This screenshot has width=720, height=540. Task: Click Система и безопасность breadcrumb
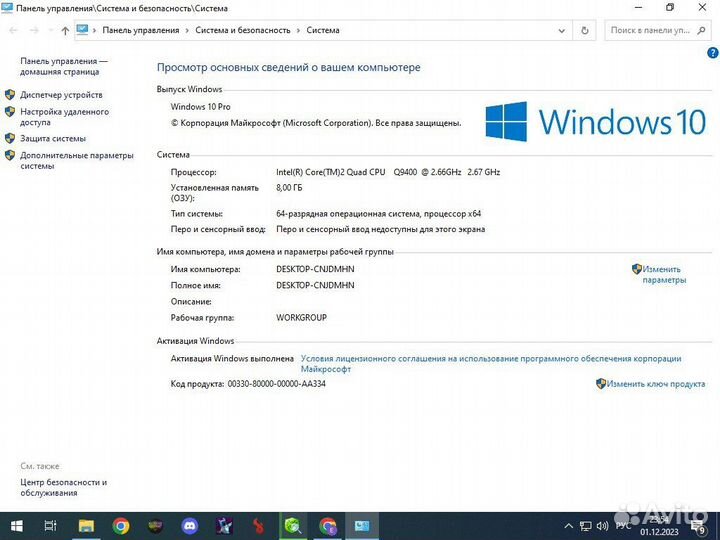coord(243,30)
